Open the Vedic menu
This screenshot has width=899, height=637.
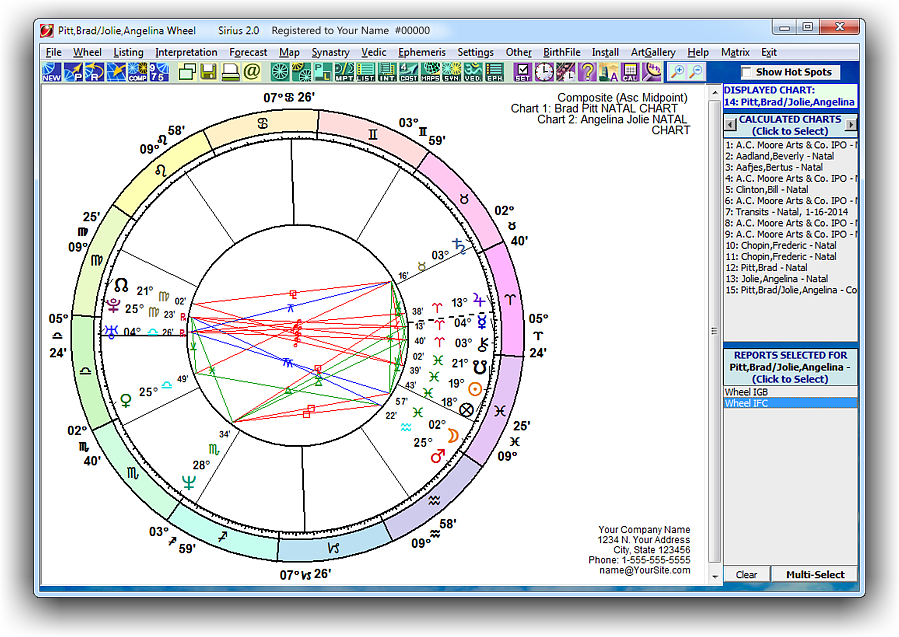[x=374, y=52]
